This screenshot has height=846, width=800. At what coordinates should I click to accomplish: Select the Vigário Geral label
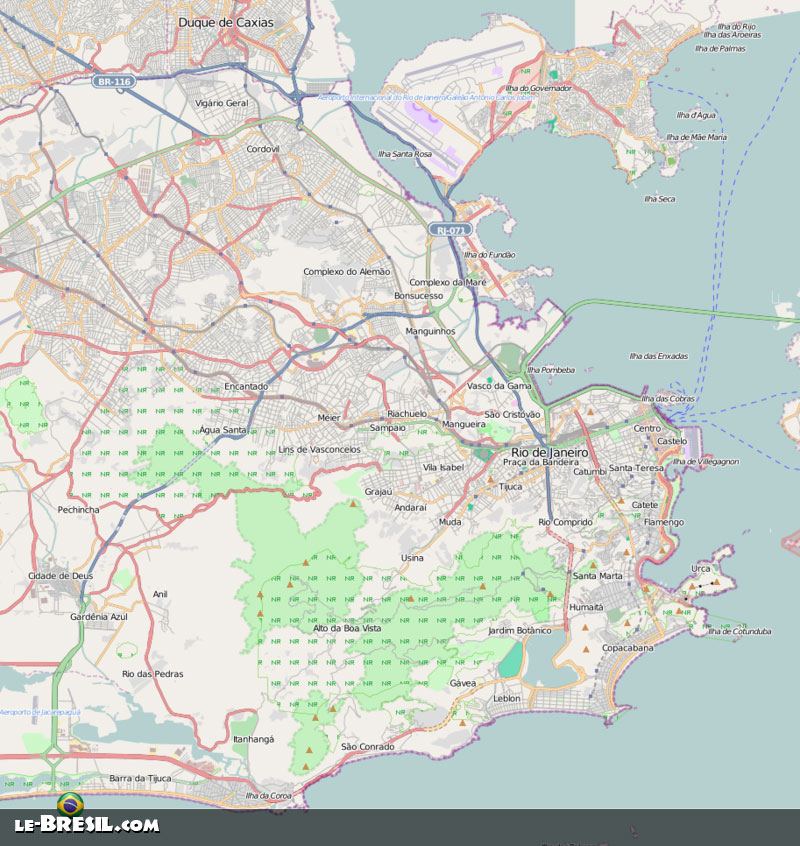point(222,103)
